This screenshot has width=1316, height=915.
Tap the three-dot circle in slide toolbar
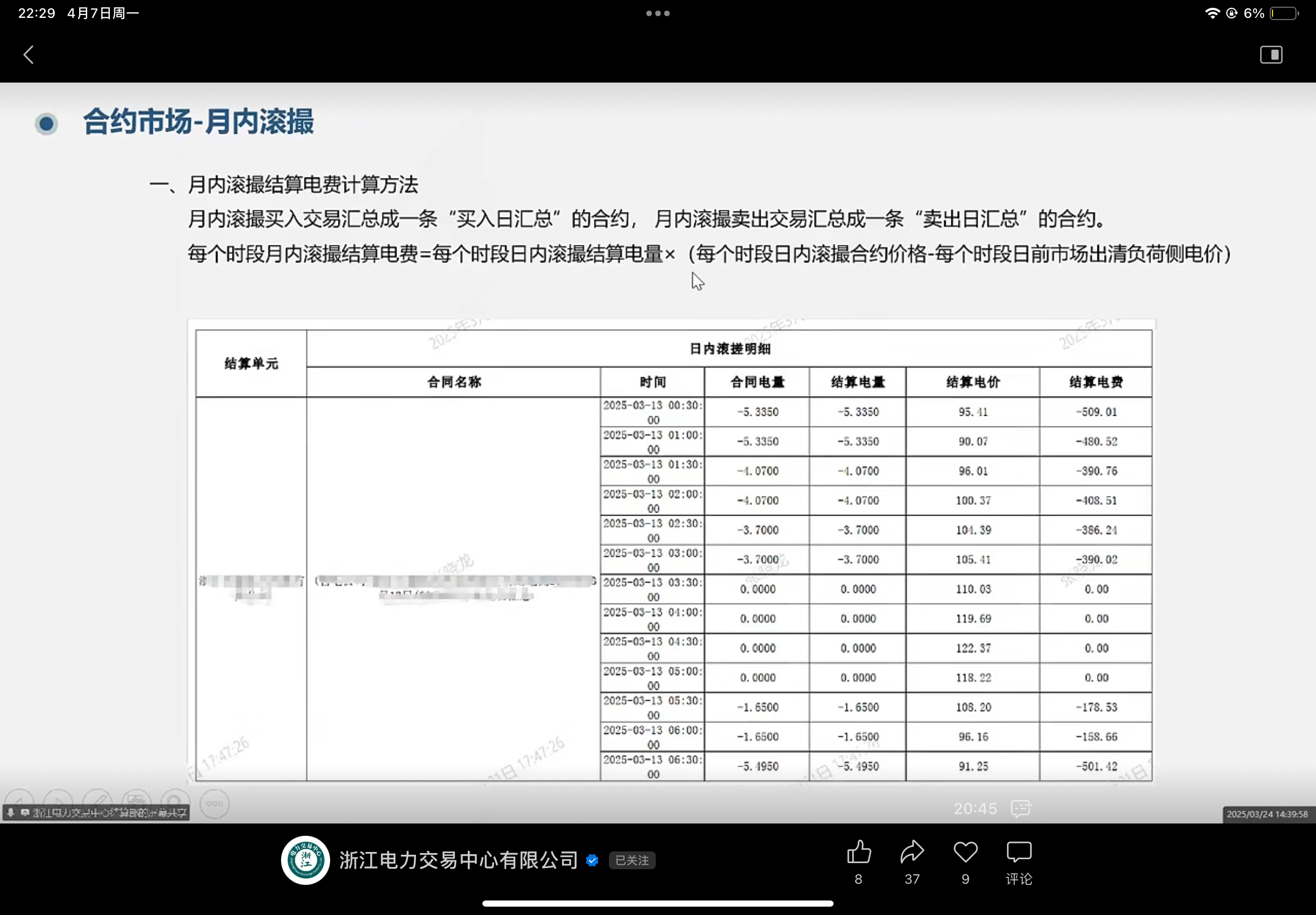click(215, 804)
